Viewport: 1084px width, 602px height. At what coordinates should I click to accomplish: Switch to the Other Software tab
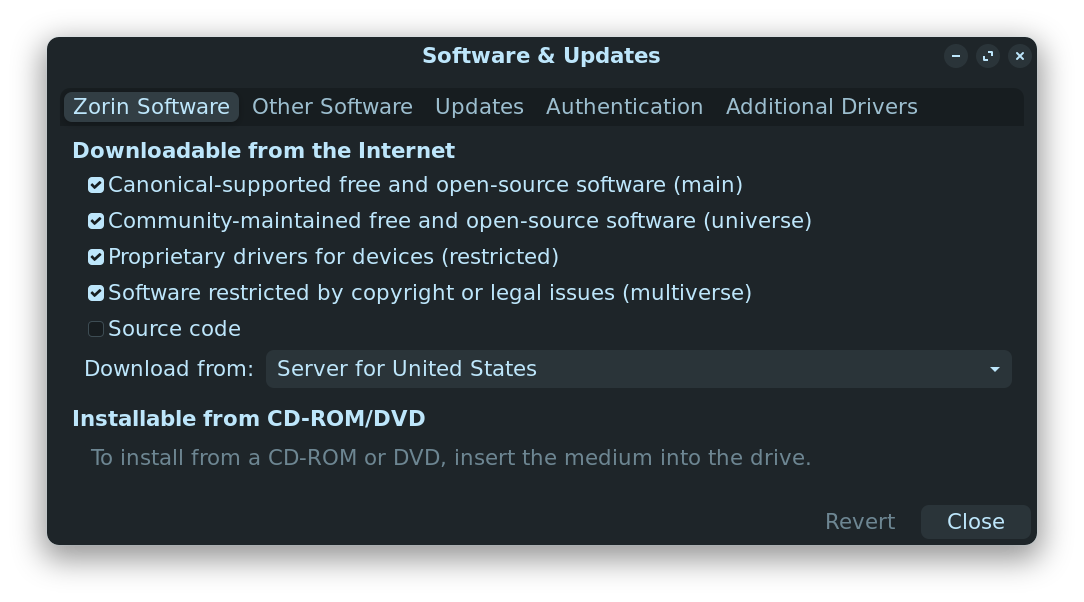coord(332,107)
